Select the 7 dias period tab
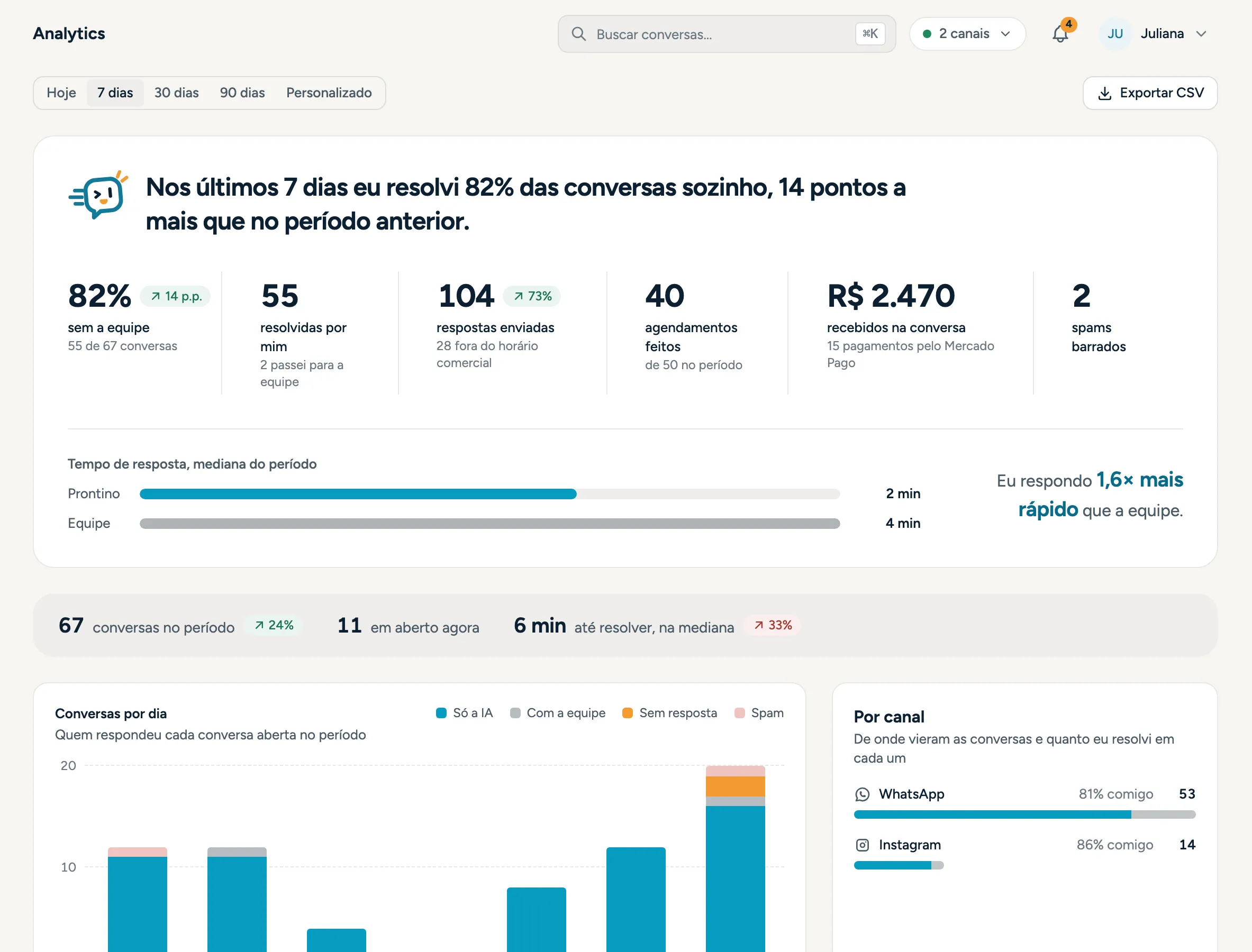 (x=115, y=93)
